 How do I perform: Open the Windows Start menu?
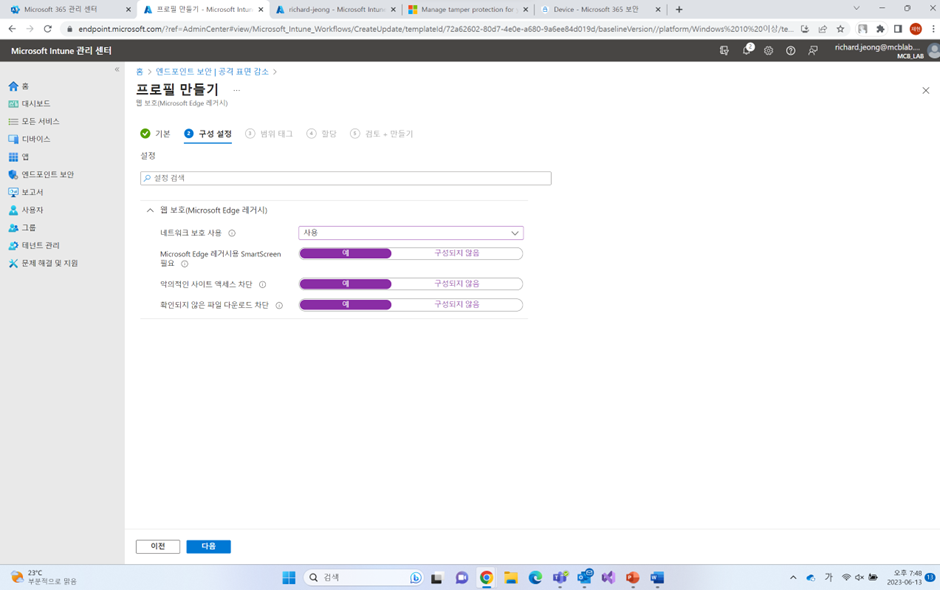(288, 577)
